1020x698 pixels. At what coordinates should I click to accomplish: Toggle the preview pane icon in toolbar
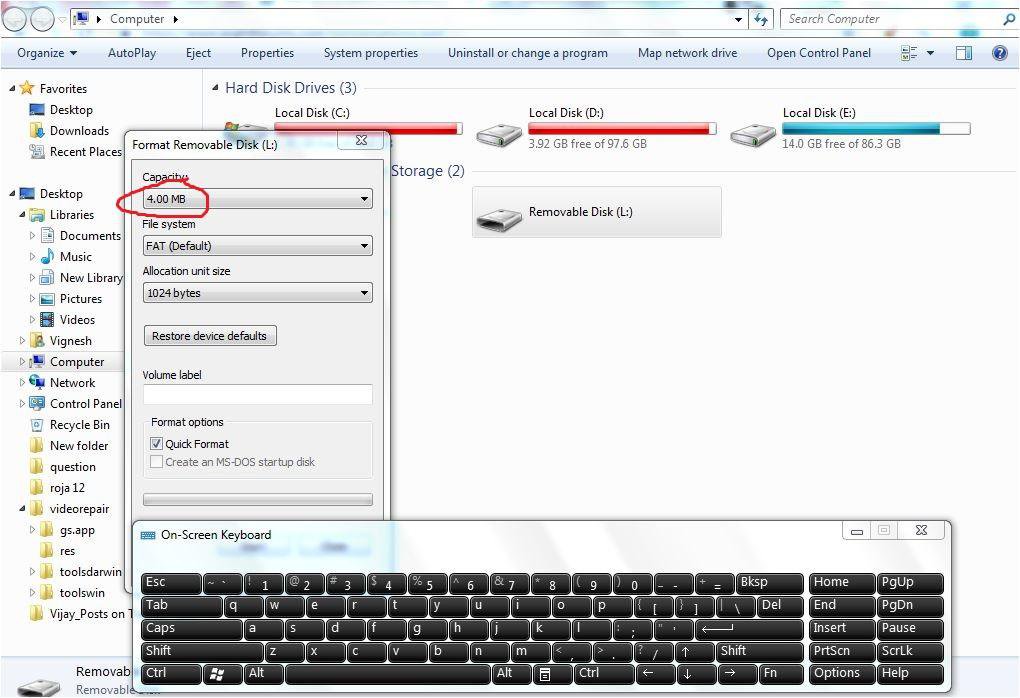[x=964, y=53]
